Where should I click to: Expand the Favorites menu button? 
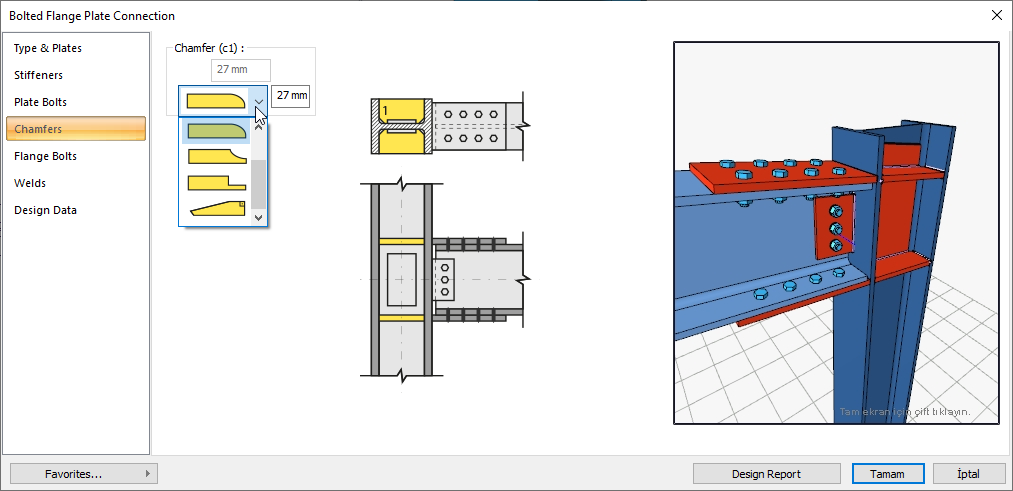pos(84,474)
